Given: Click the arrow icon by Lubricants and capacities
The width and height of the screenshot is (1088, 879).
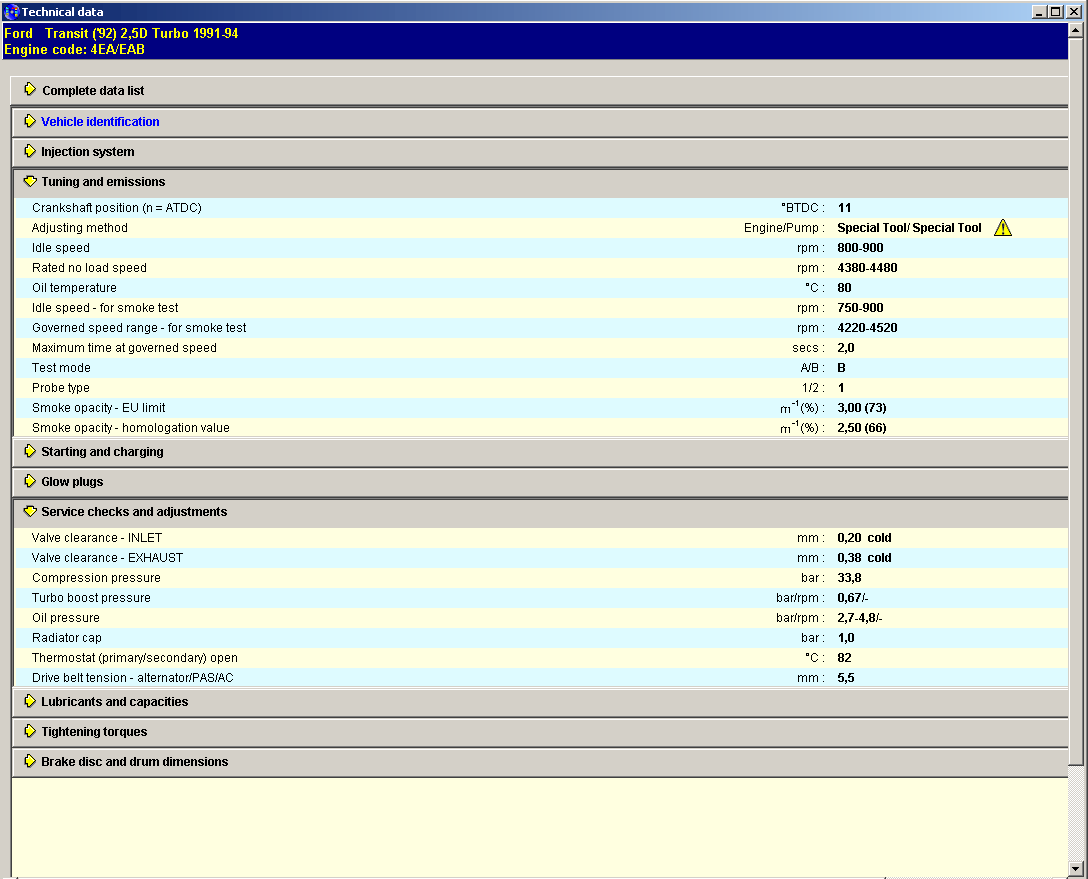Looking at the screenshot, I should [x=30, y=702].
